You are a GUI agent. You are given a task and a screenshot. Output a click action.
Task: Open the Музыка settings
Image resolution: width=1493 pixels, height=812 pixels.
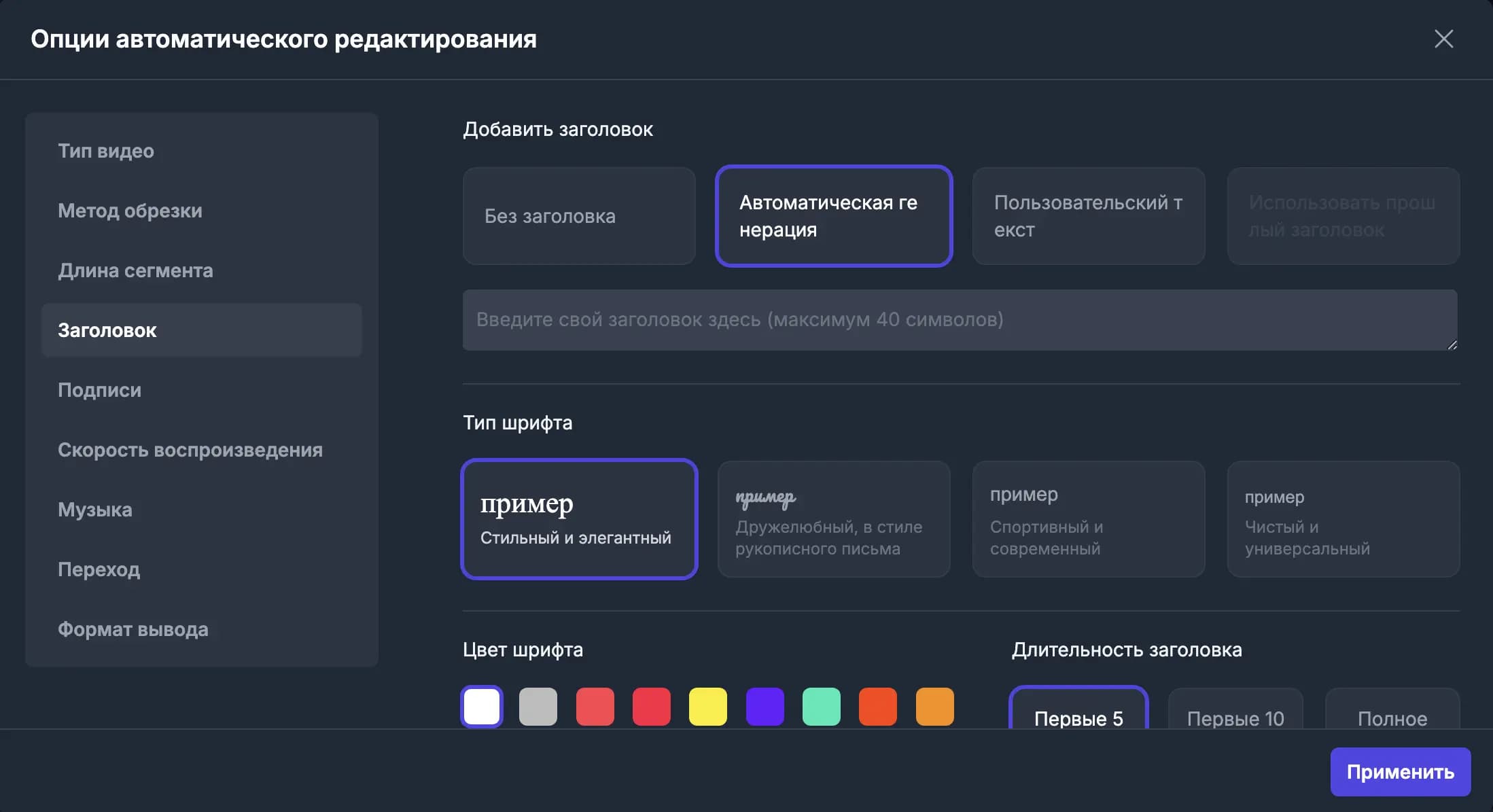tap(95, 510)
